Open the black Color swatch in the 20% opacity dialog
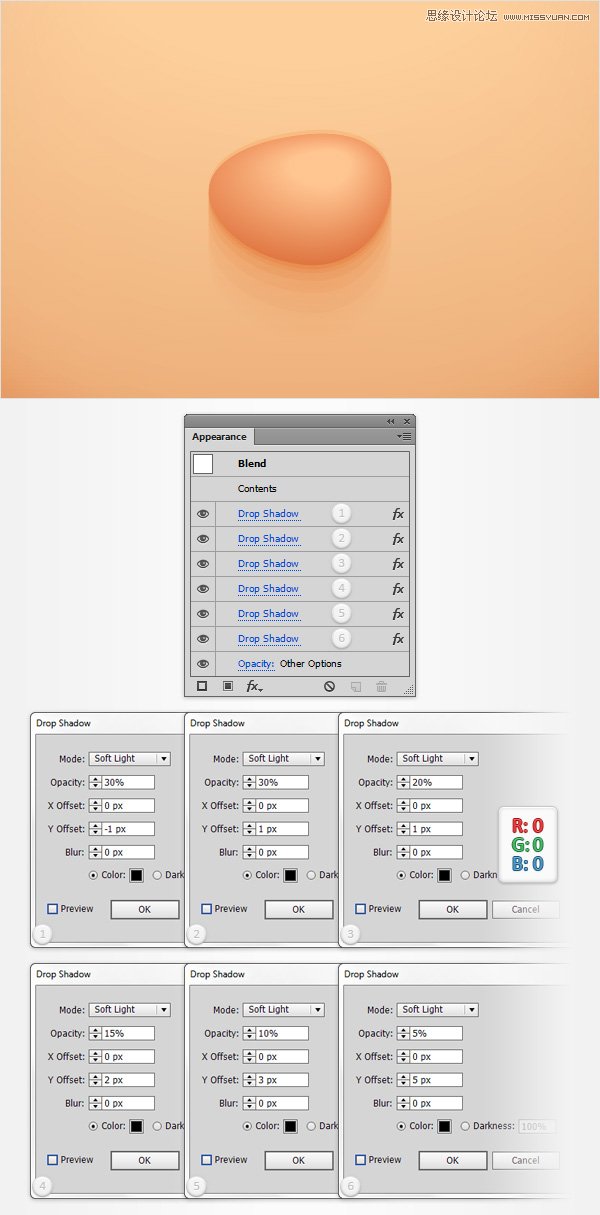 point(444,875)
